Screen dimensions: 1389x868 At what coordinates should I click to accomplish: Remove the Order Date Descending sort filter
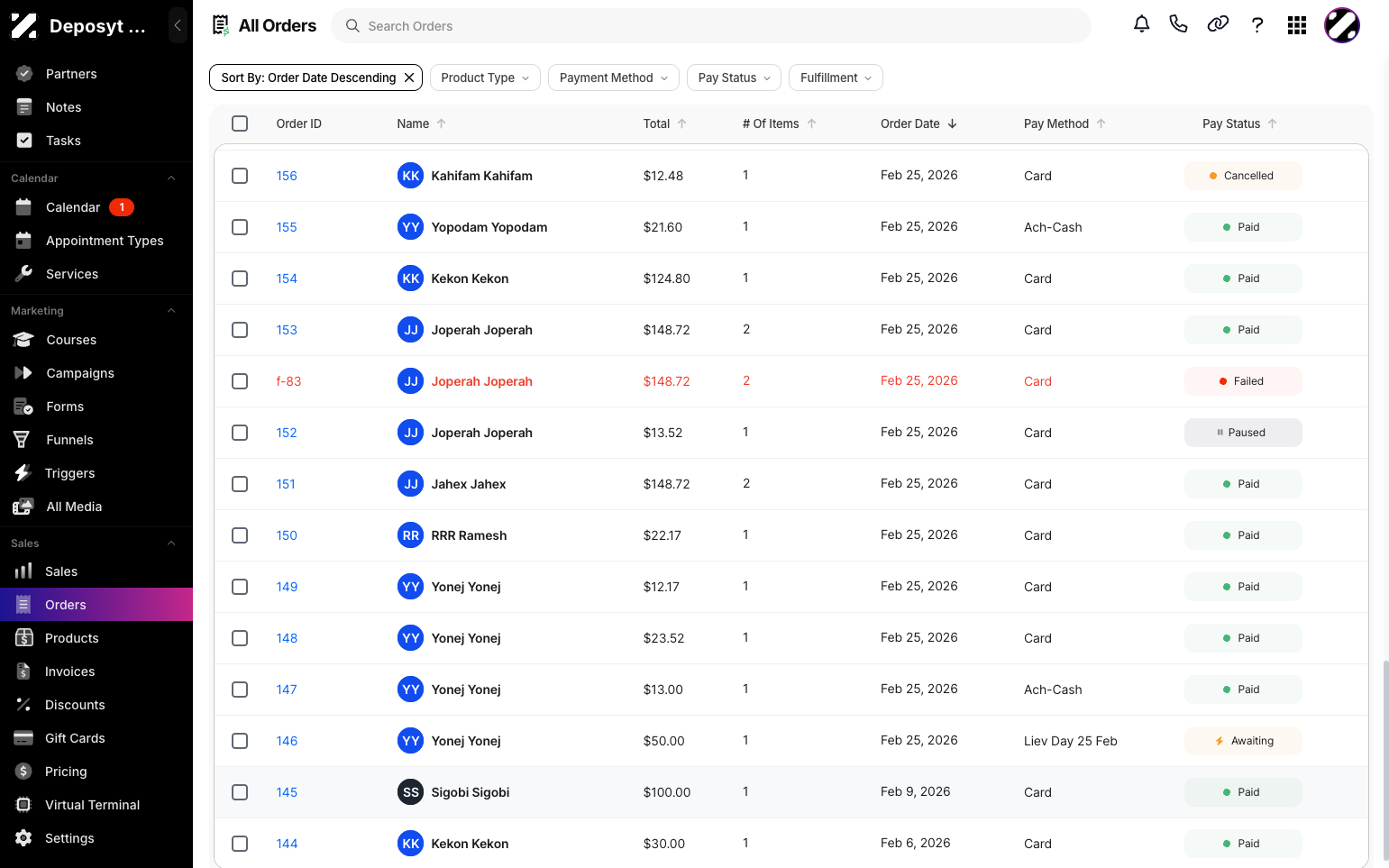click(409, 78)
